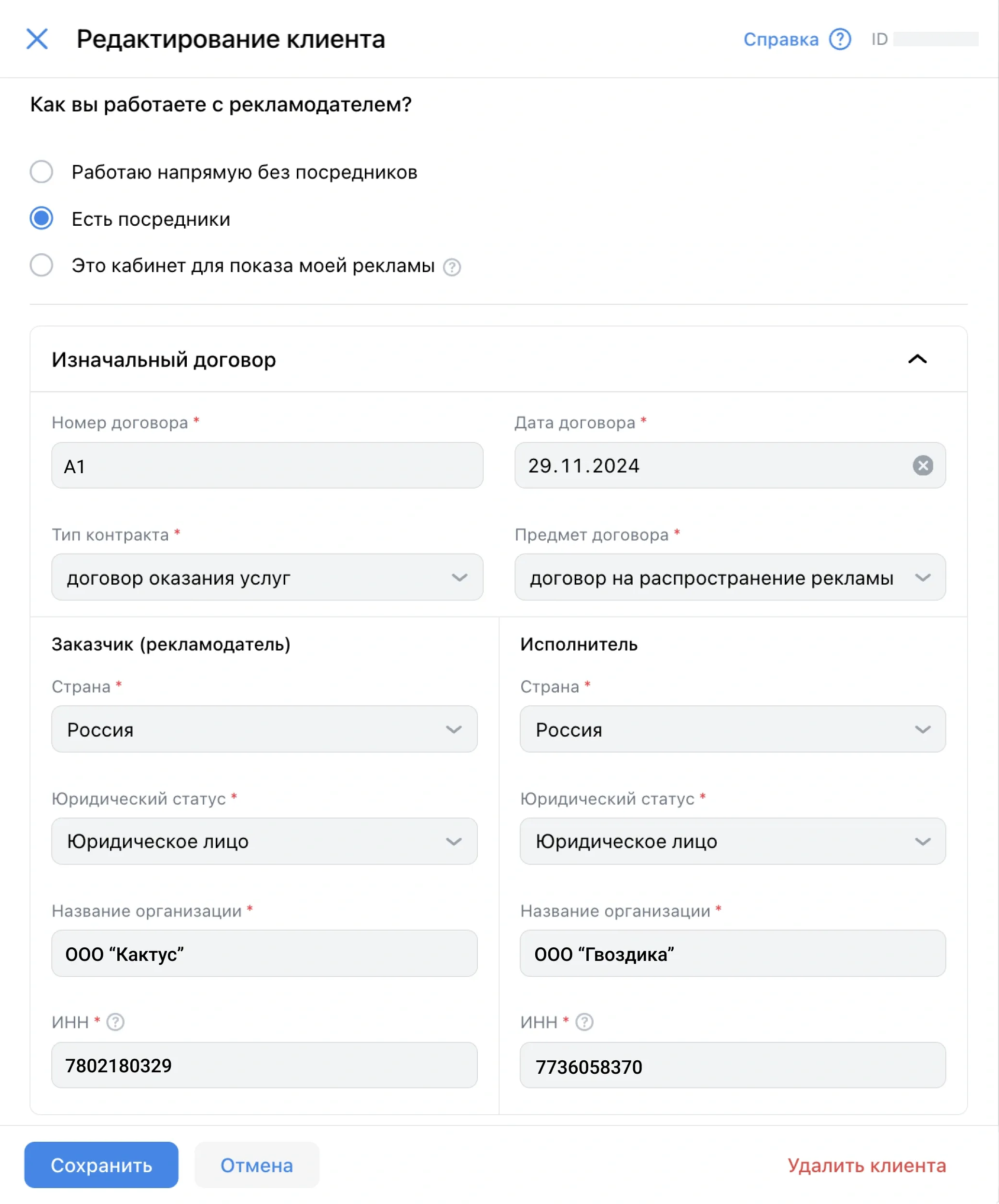Click the Отмена button
Viewport: 999px width, 1204px height.
pos(256,1165)
